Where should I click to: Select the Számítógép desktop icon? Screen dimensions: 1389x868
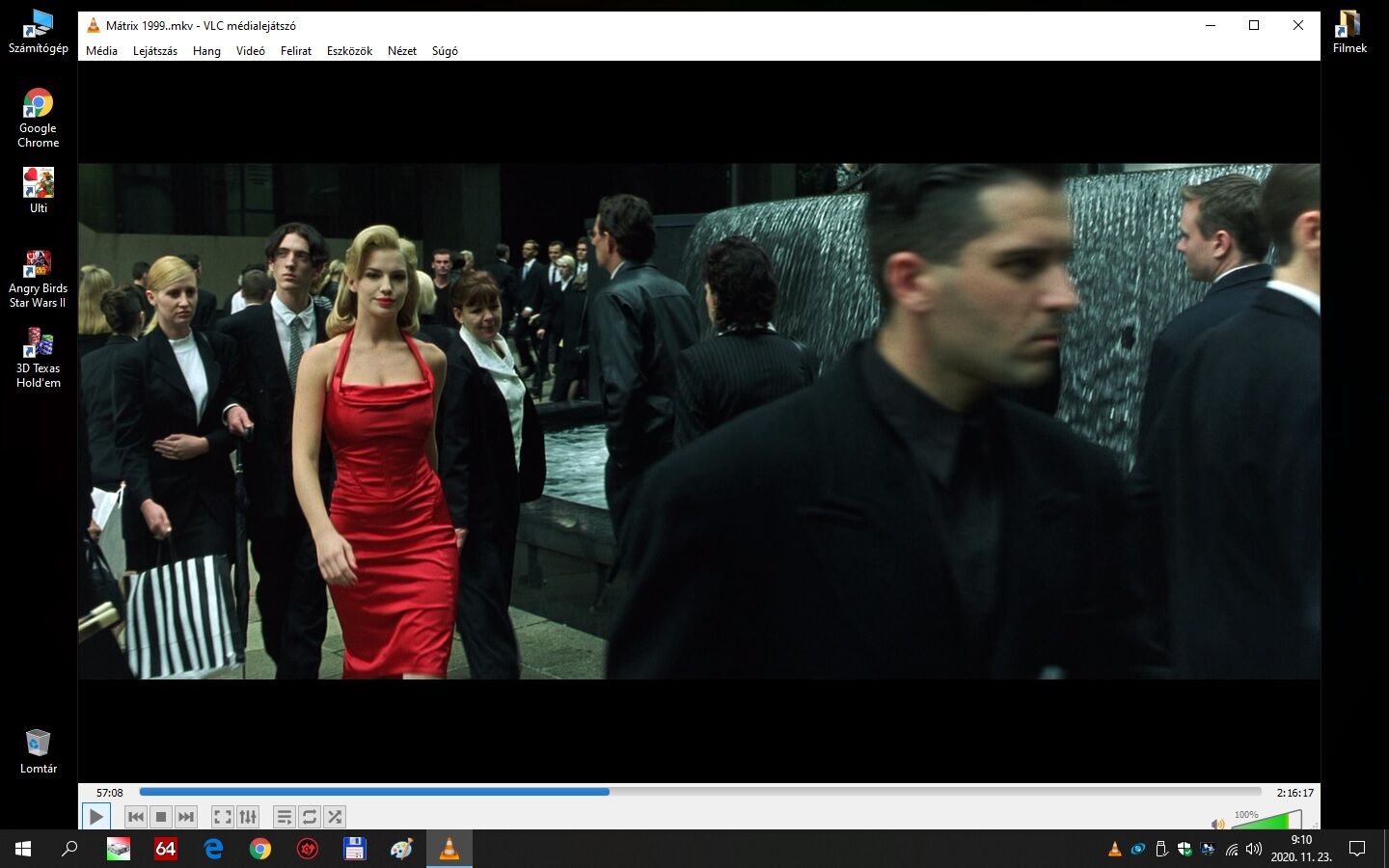[x=39, y=31]
